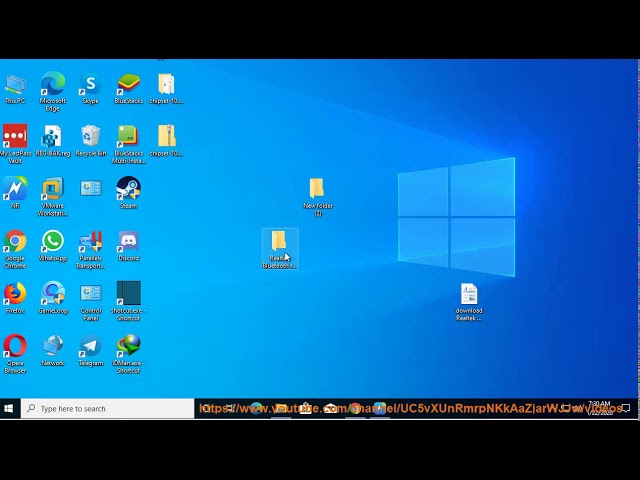This screenshot has width=640, height=480.
Task: Open the Microsoft Edge shortcut
Action: point(53,91)
